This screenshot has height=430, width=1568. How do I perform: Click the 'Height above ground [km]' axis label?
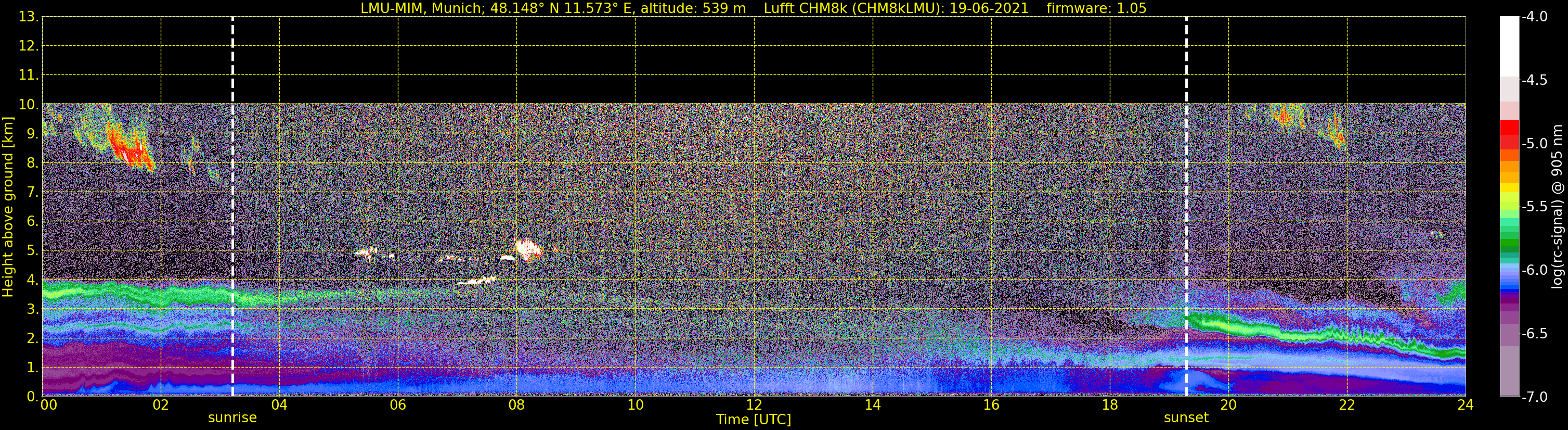pos(8,207)
